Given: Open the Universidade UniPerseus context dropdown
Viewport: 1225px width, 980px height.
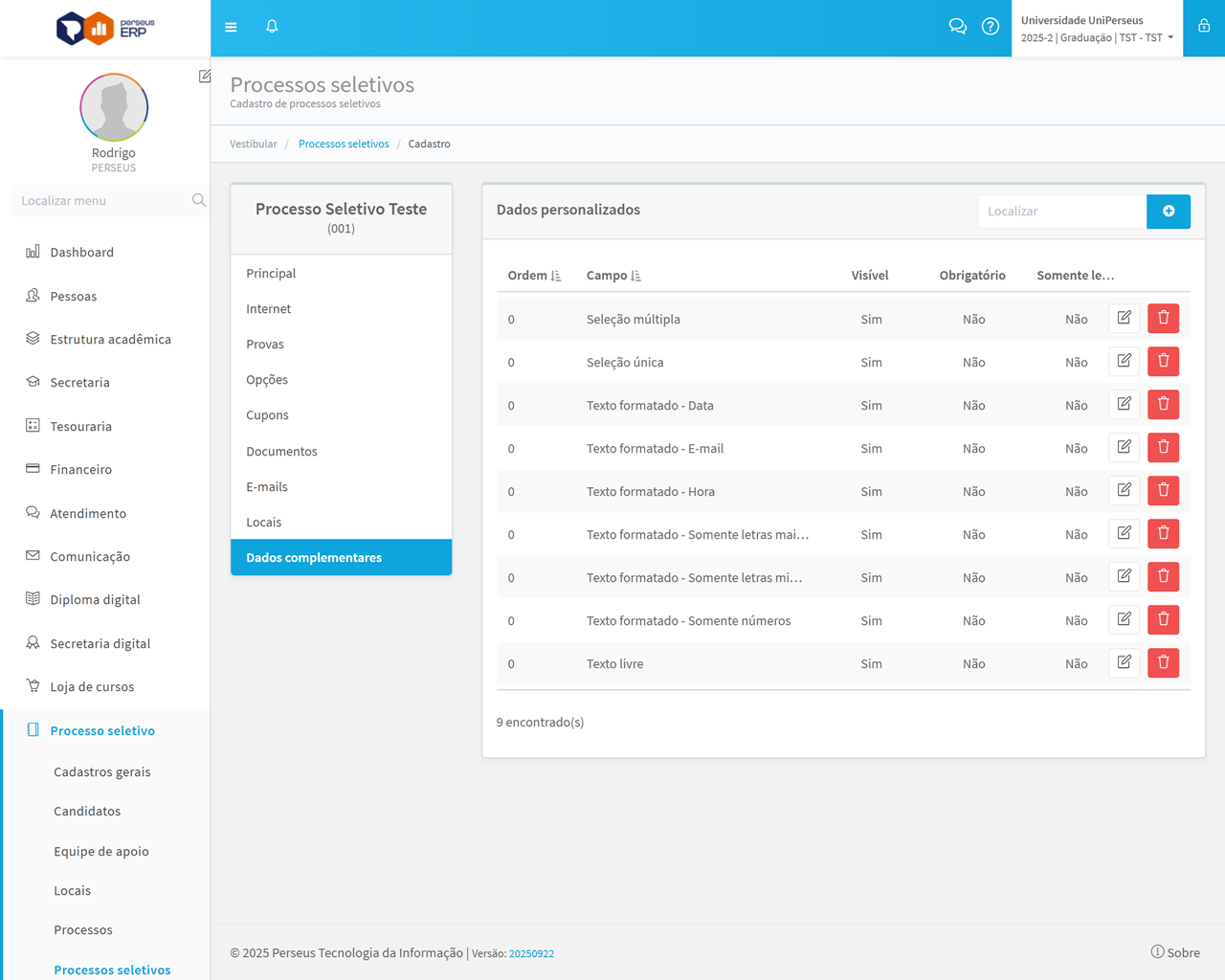Looking at the screenshot, I should tap(1097, 29).
